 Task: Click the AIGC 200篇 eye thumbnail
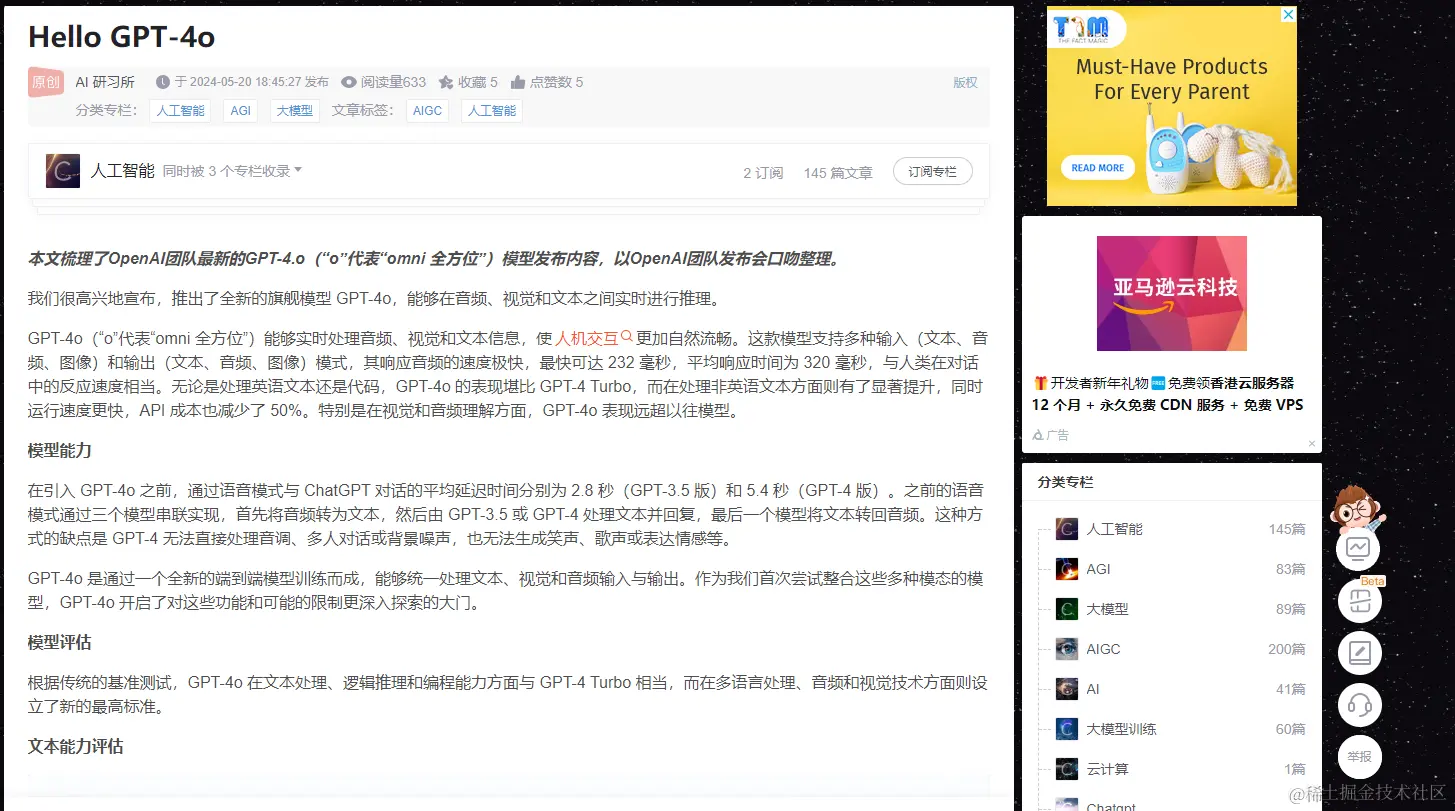(x=1067, y=649)
